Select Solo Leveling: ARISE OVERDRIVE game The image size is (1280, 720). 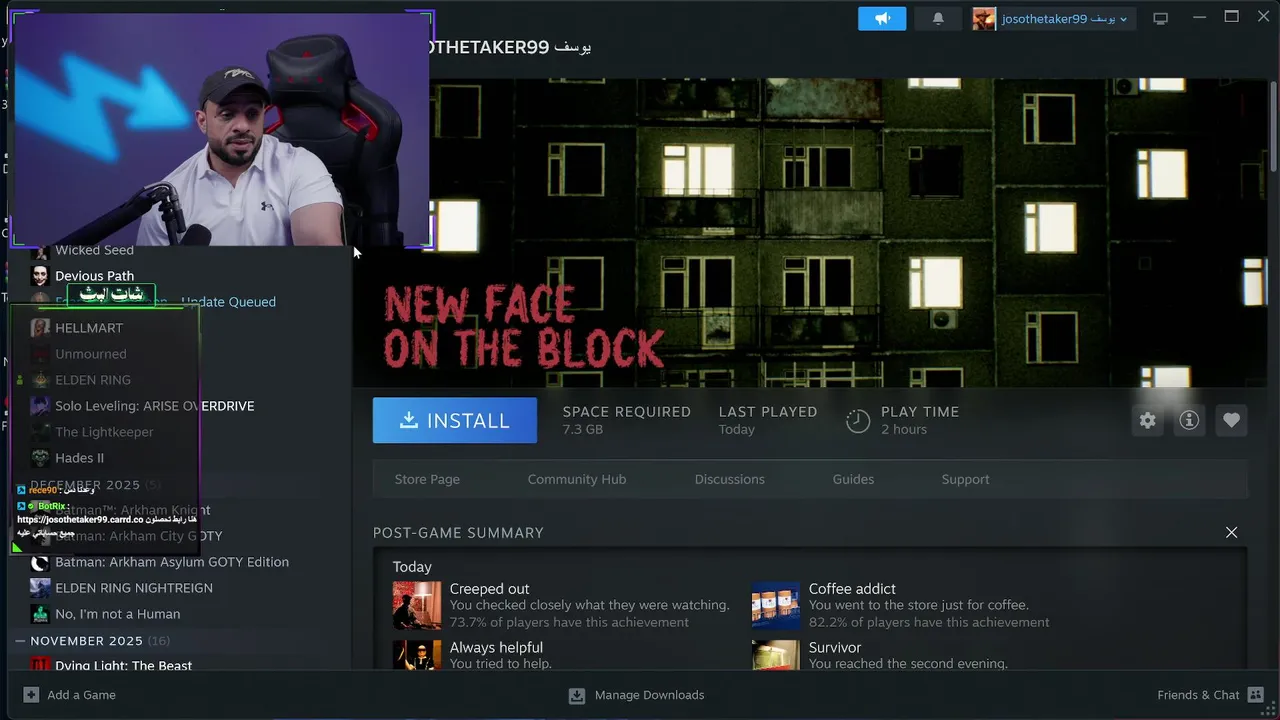pyautogui.click(x=155, y=406)
